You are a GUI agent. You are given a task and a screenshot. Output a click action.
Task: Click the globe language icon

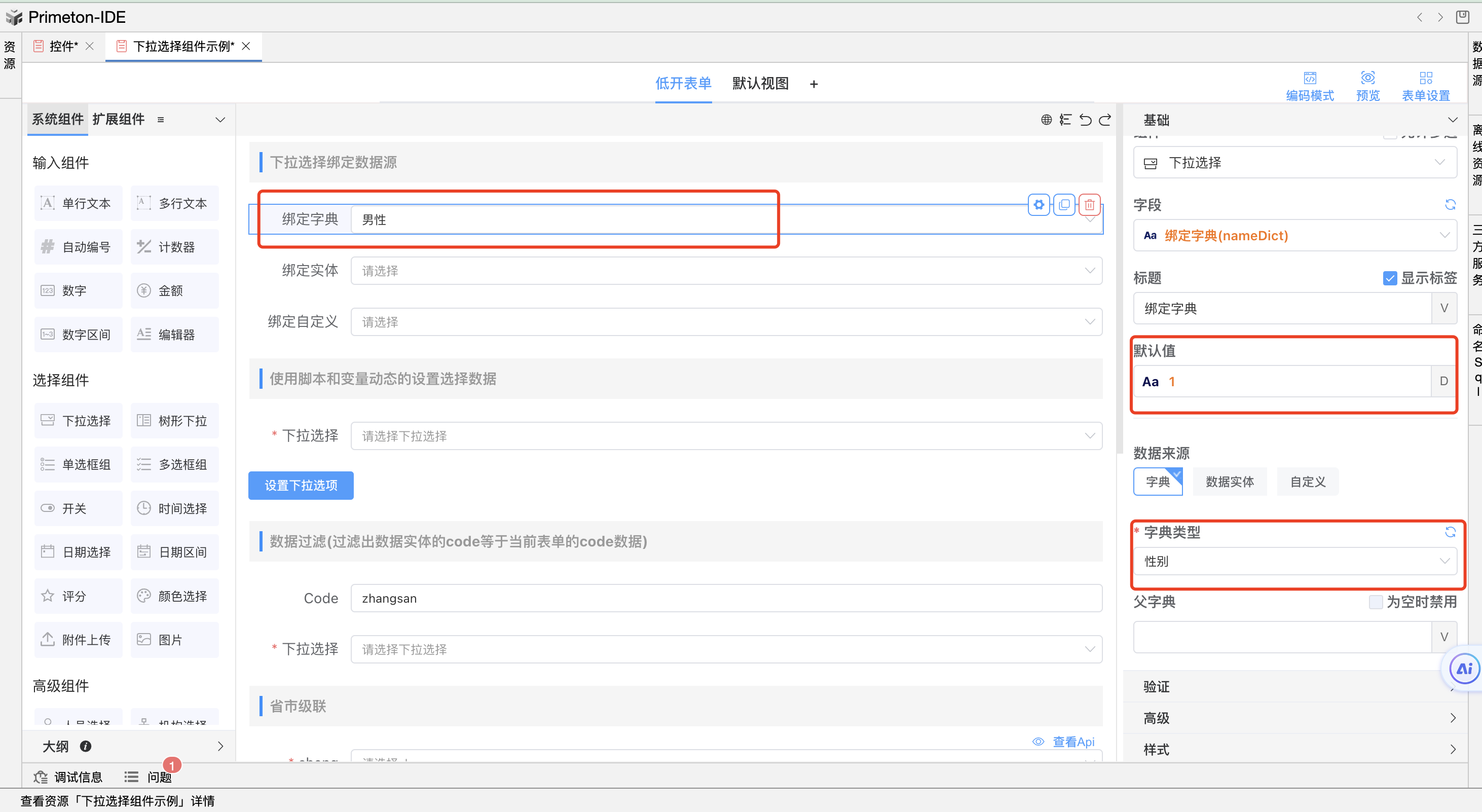[1046, 120]
